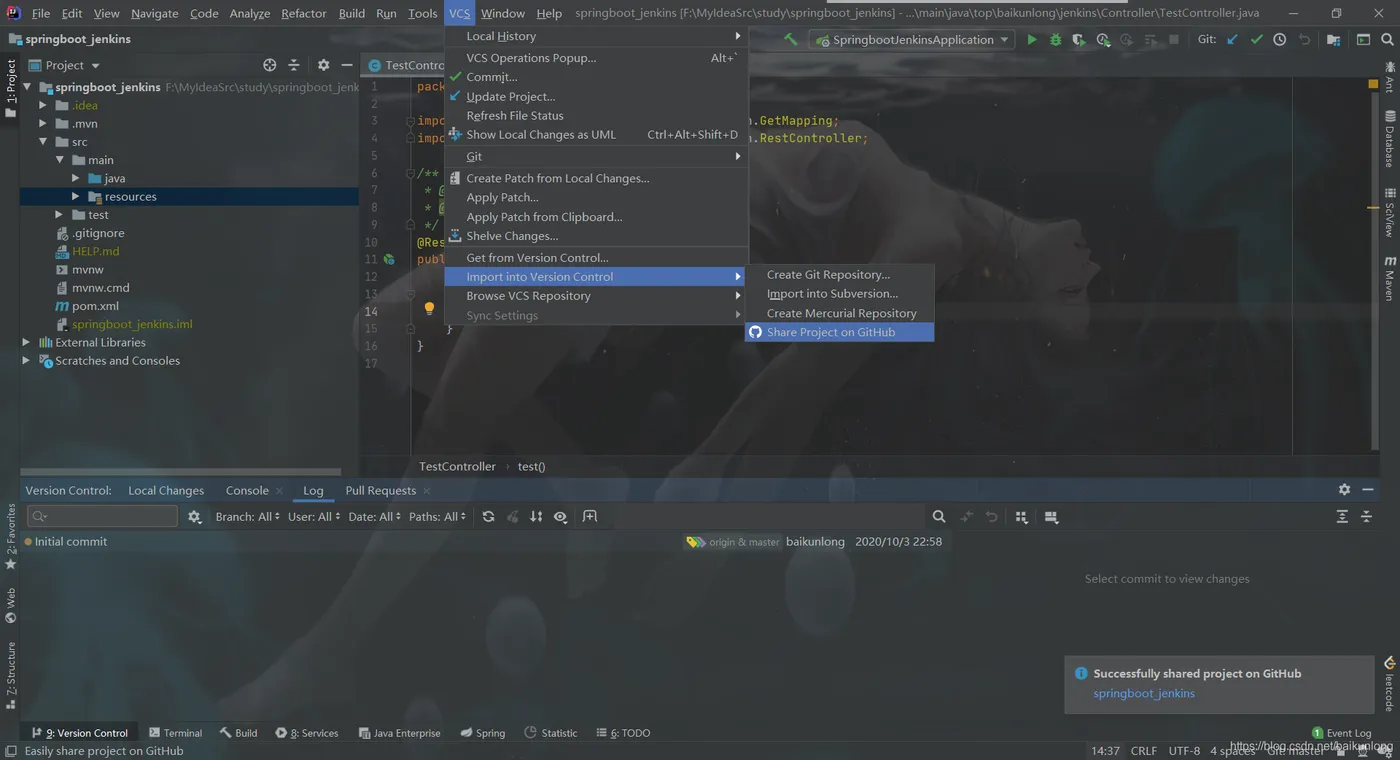The image size is (1400, 760).
Task: Refresh the Version Control log
Action: (488, 517)
